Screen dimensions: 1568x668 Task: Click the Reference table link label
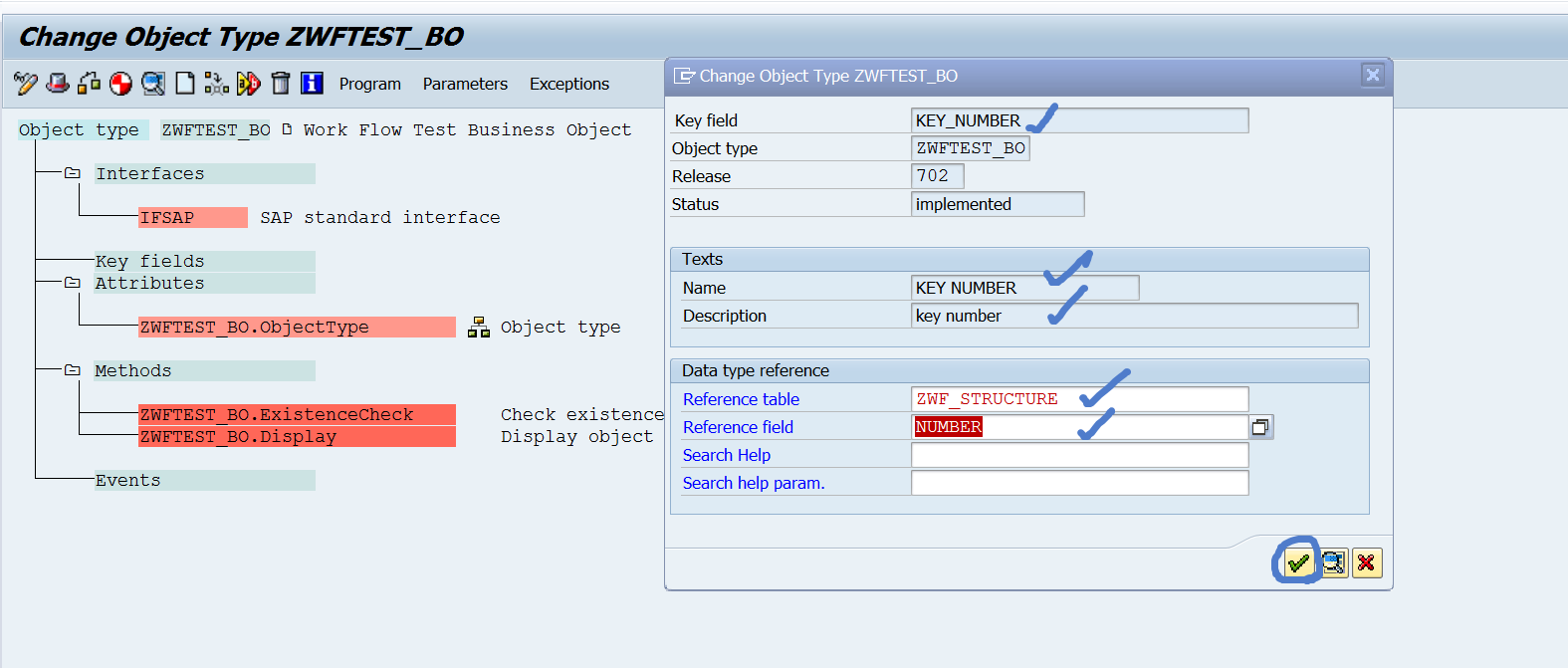click(741, 399)
